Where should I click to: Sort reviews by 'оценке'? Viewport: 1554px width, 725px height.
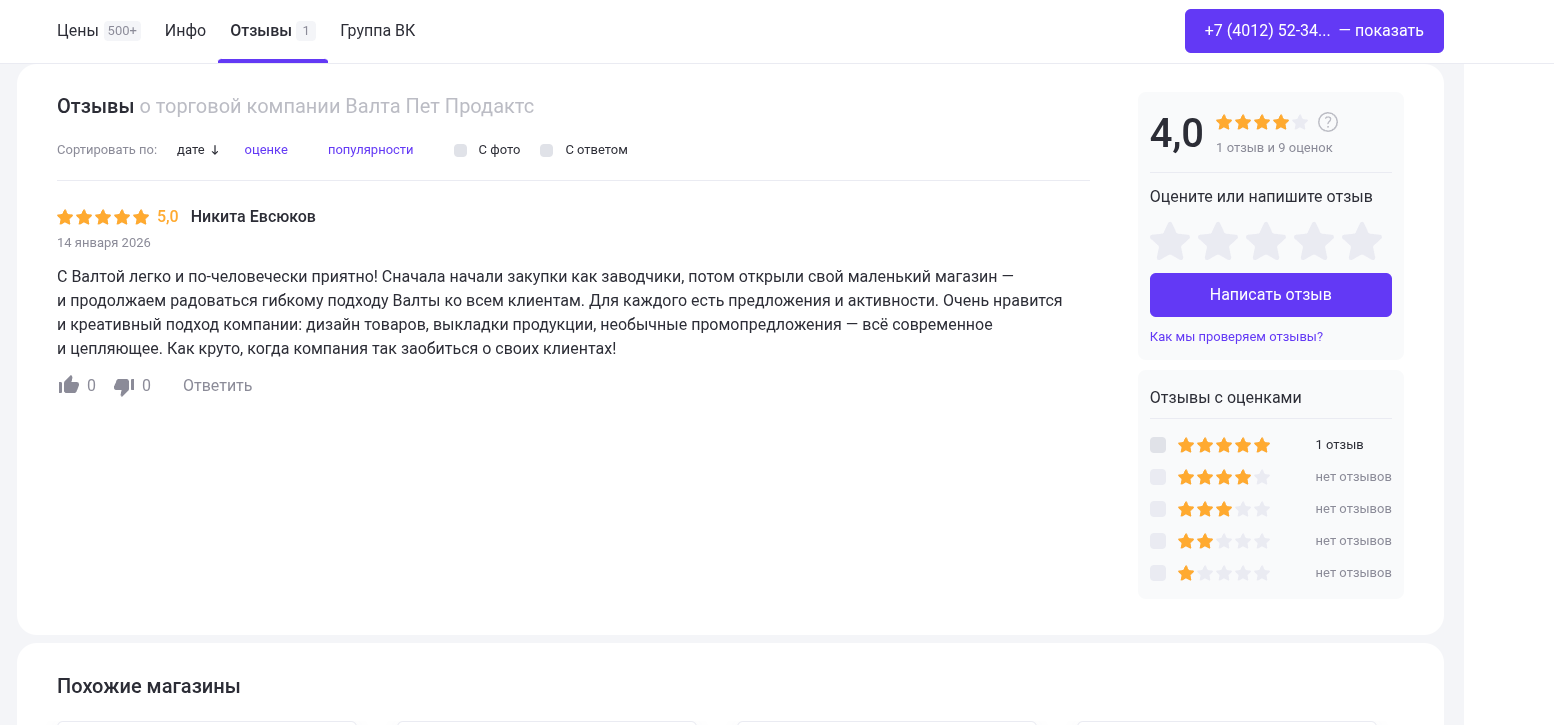[266, 150]
